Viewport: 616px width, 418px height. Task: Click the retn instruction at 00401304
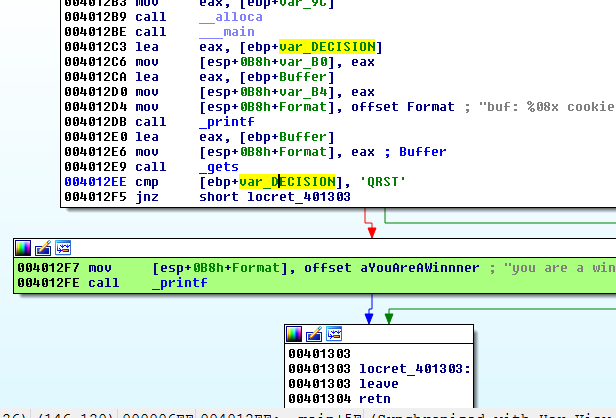point(375,398)
